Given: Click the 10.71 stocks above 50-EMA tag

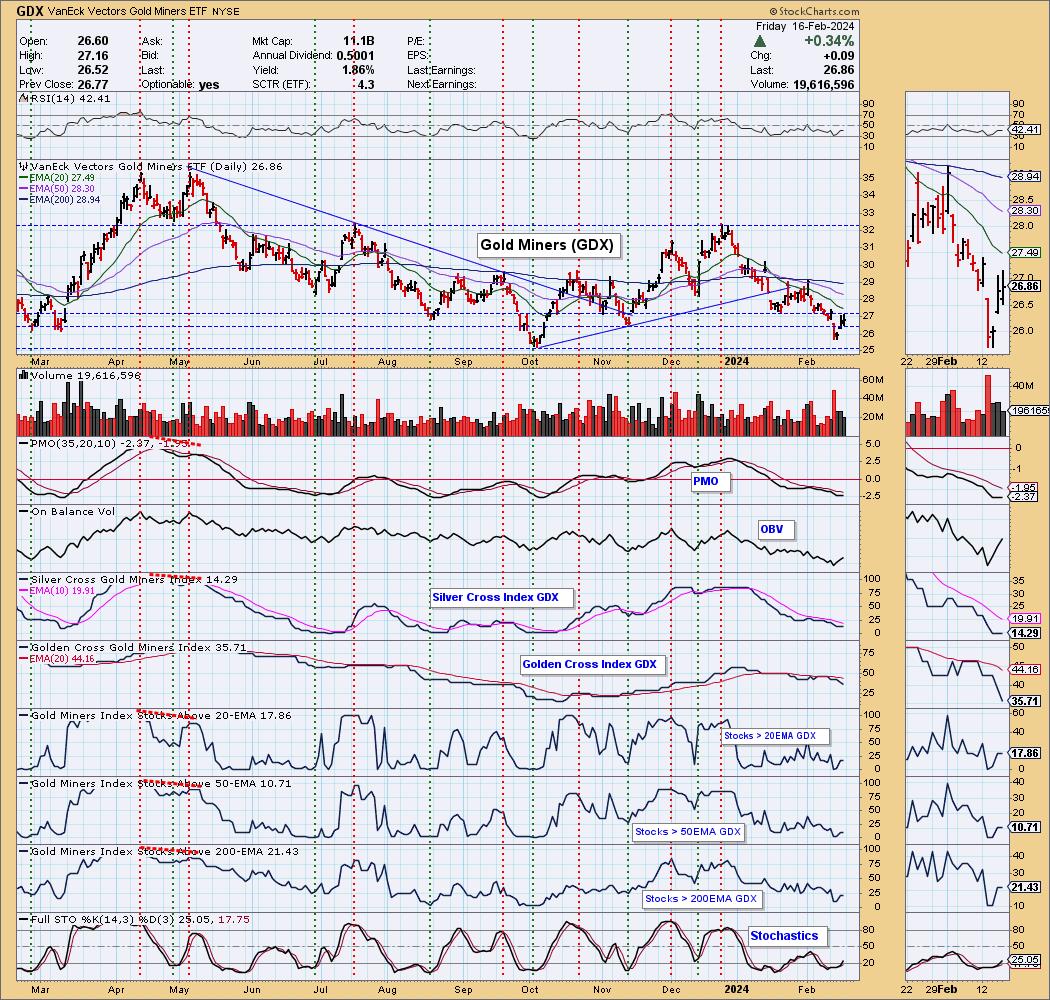Looking at the screenshot, I should pyautogui.click(x=1026, y=827).
